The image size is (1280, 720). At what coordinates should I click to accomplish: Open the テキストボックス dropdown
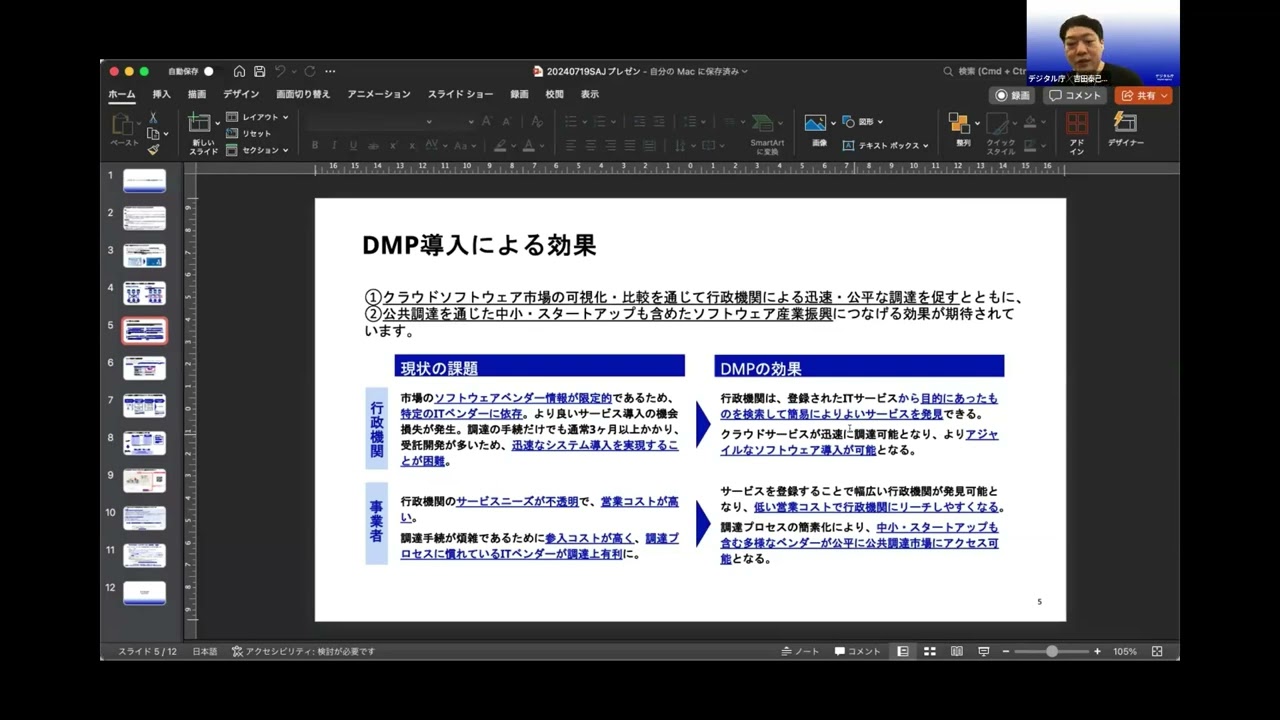point(885,145)
